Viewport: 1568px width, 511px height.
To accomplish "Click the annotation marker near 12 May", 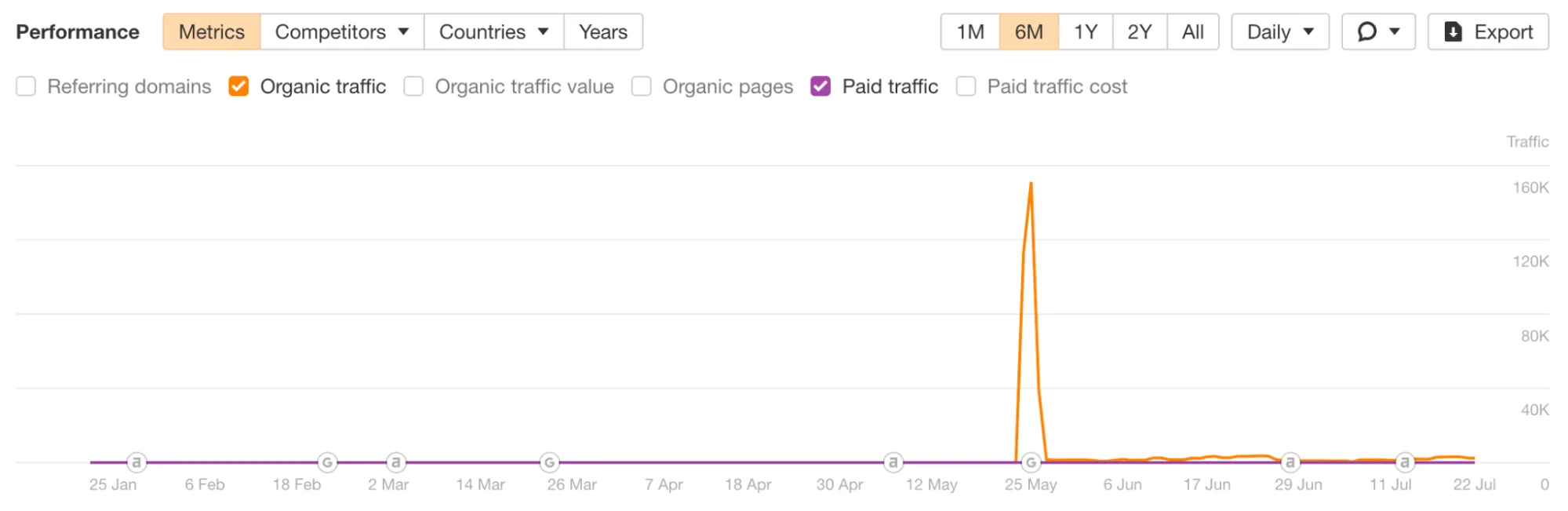I will pos(893,462).
